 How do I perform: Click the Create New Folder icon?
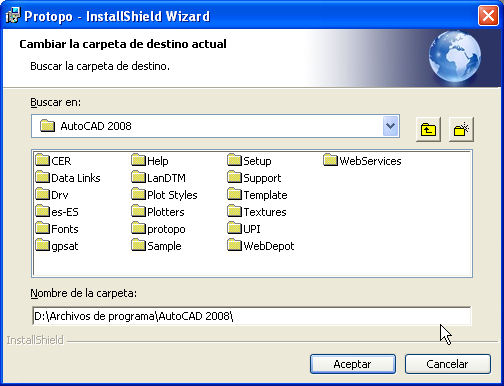pyautogui.click(x=461, y=129)
